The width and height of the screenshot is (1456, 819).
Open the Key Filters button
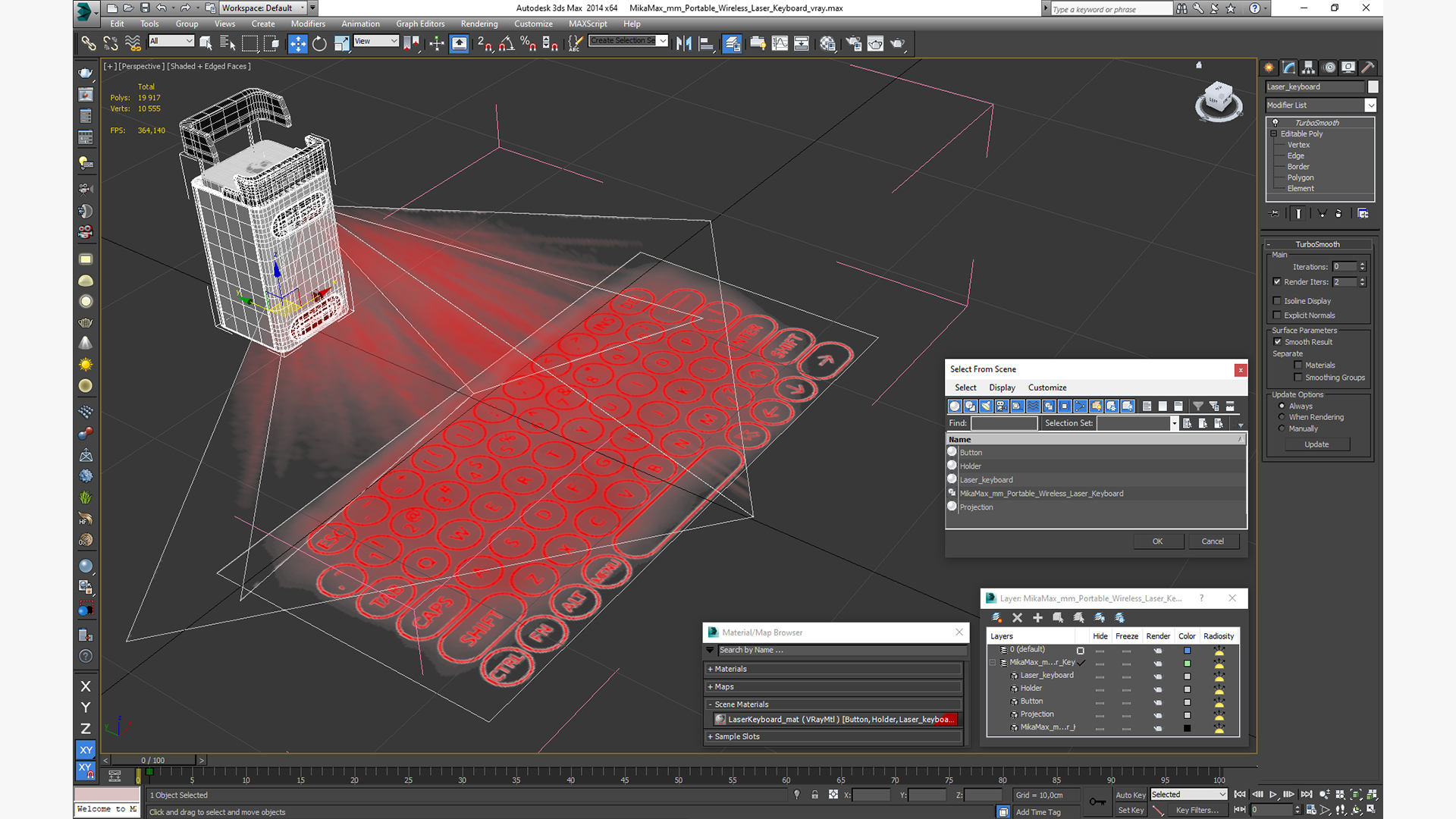1197,810
